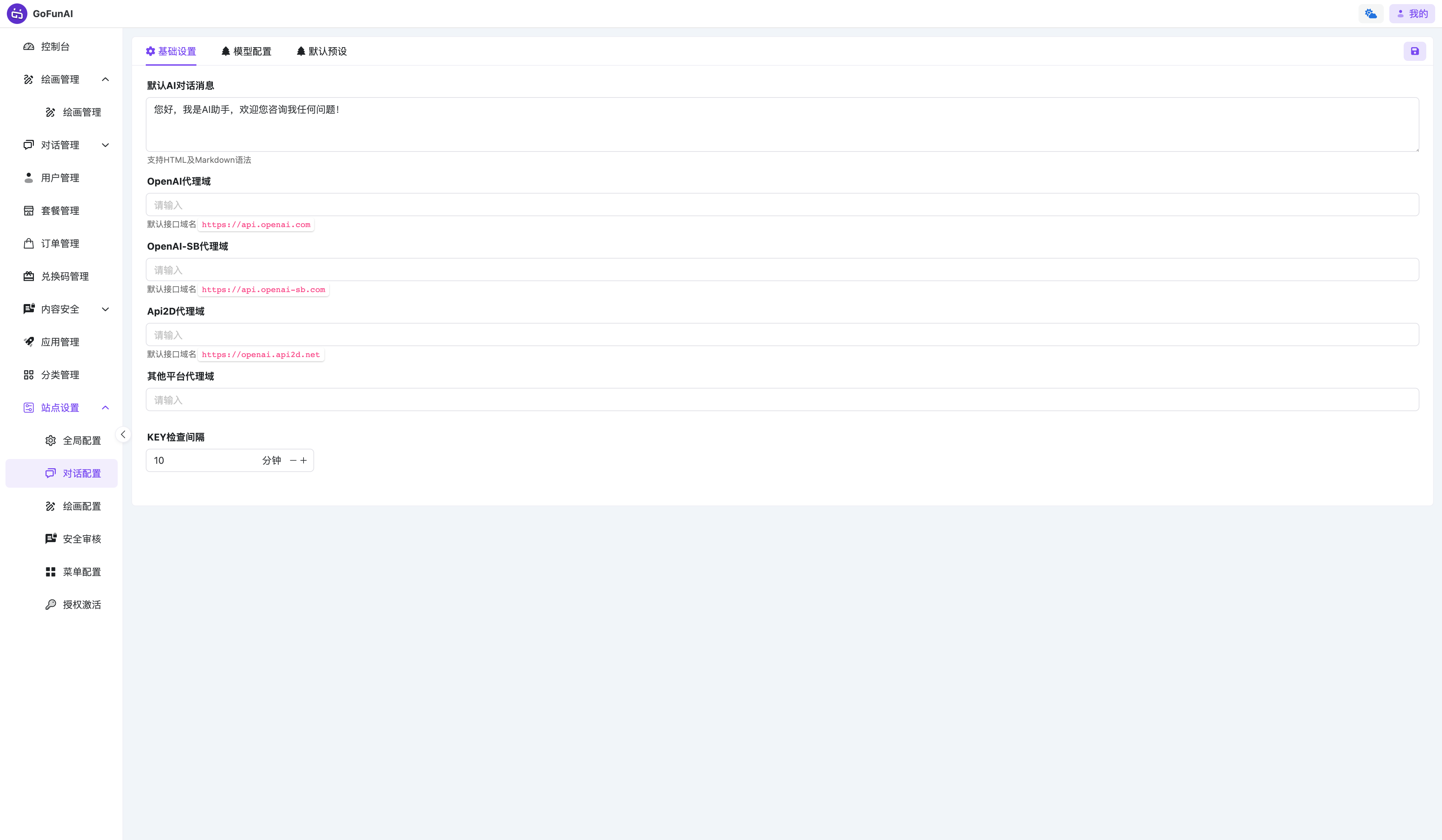
Task: Open 应用管理 rocket item
Action: pos(60,342)
